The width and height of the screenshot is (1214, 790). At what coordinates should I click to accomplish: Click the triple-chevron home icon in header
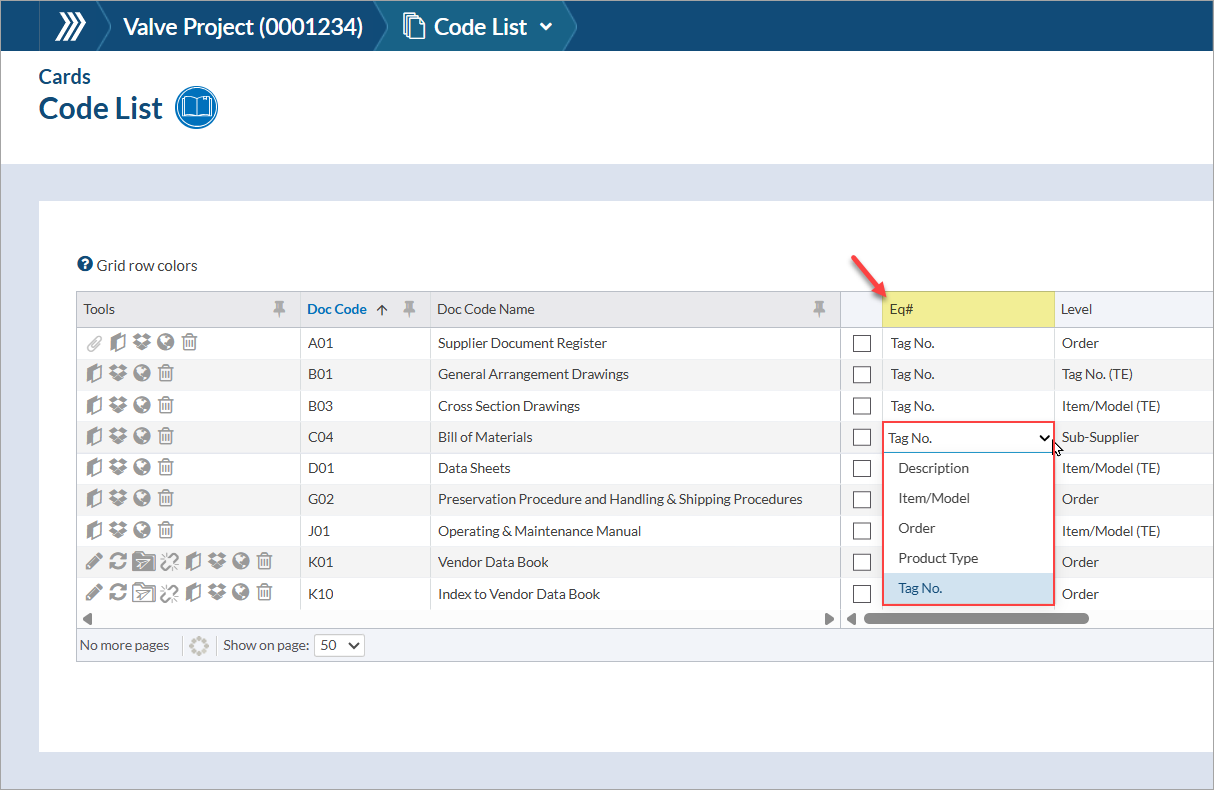point(69,26)
